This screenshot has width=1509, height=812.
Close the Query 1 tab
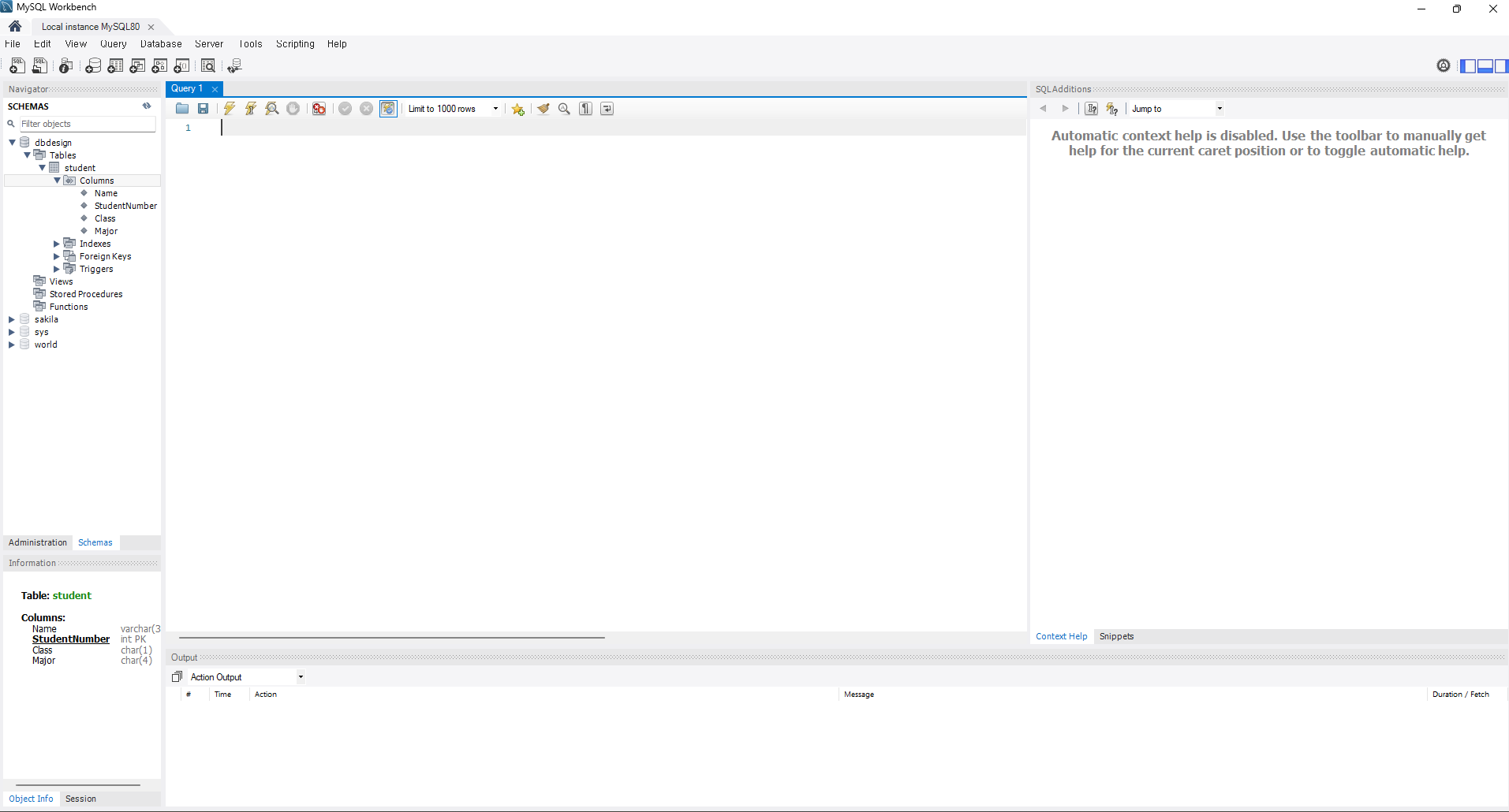215,89
